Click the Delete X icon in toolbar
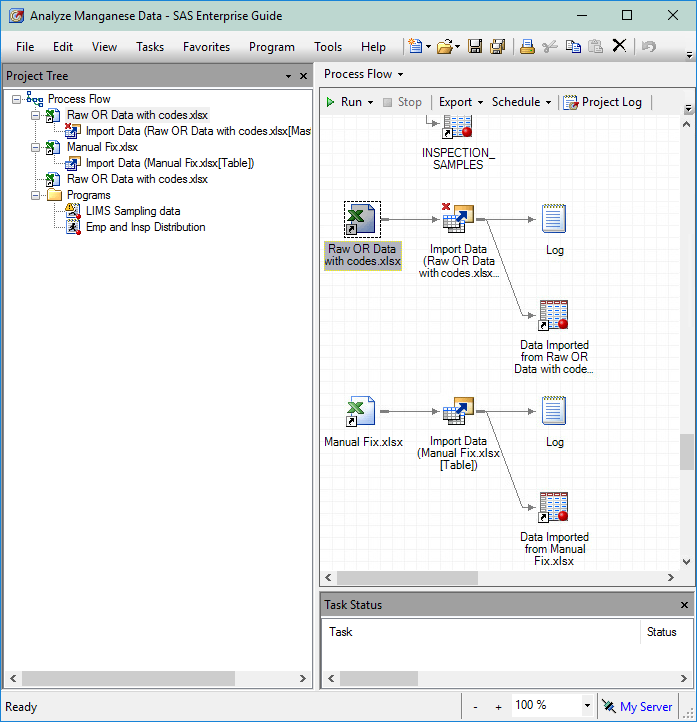The width and height of the screenshot is (697, 722). pyautogui.click(x=619, y=46)
